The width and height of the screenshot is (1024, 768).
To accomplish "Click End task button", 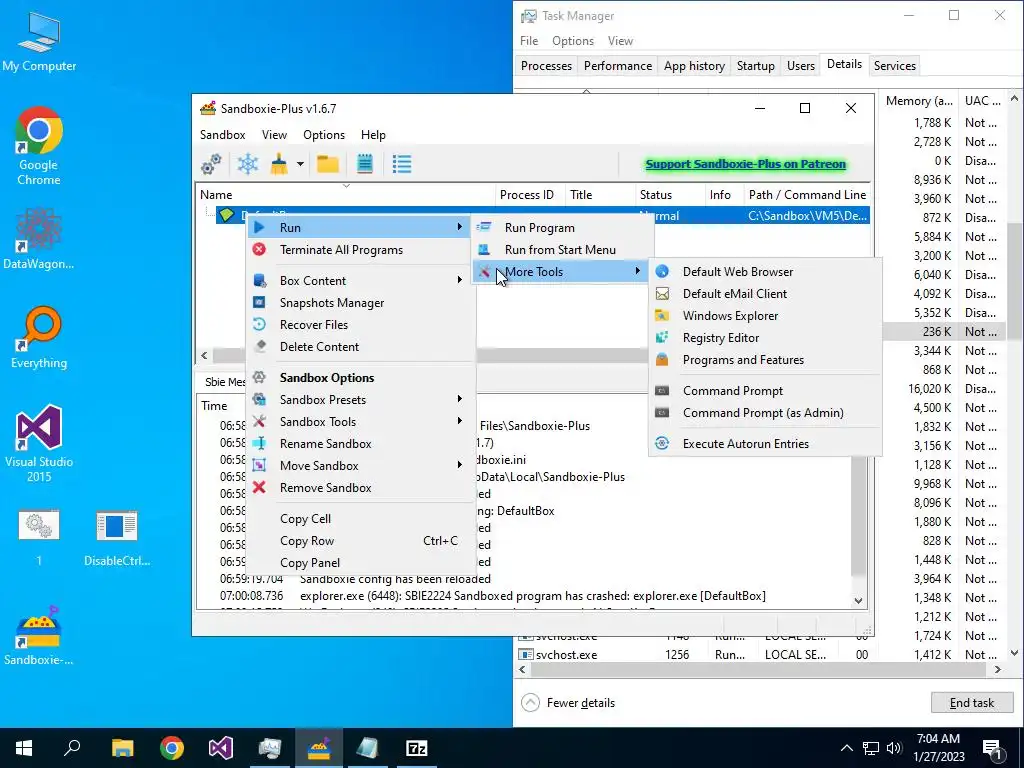I will point(972,703).
